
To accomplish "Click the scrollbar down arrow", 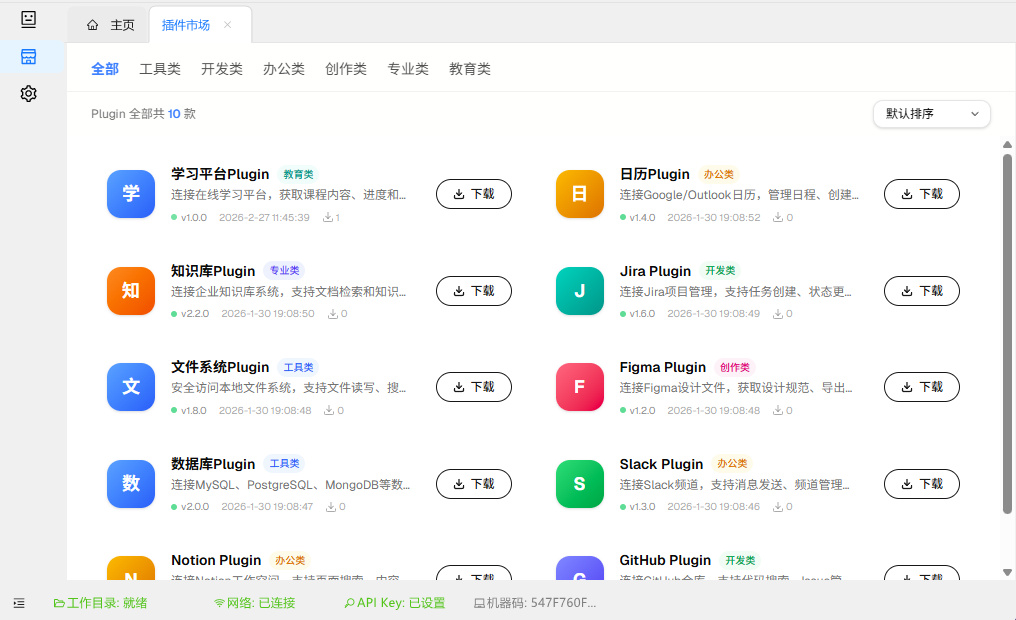I will point(1007,572).
